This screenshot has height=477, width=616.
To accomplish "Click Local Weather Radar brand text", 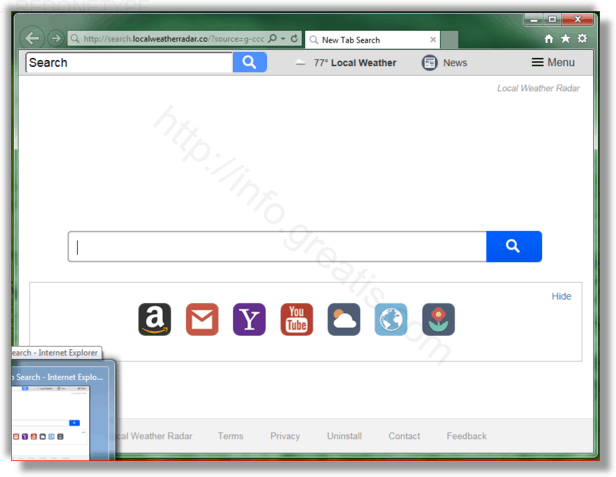I will click(538, 88).
